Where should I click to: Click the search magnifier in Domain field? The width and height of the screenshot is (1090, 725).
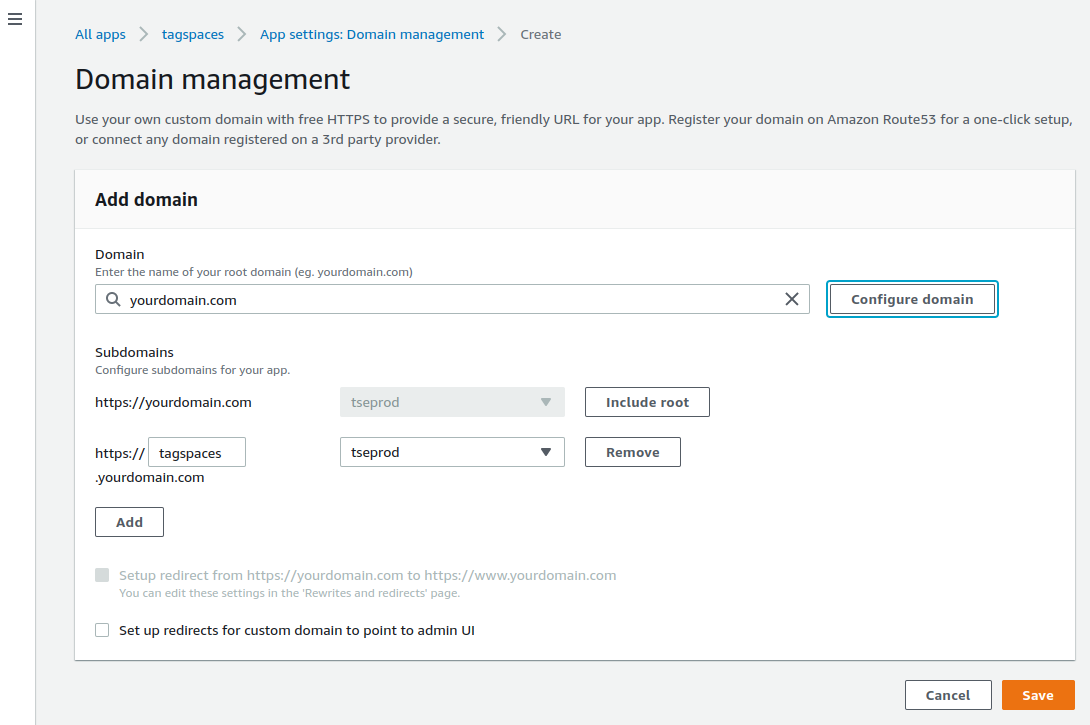tap(113, 299)
